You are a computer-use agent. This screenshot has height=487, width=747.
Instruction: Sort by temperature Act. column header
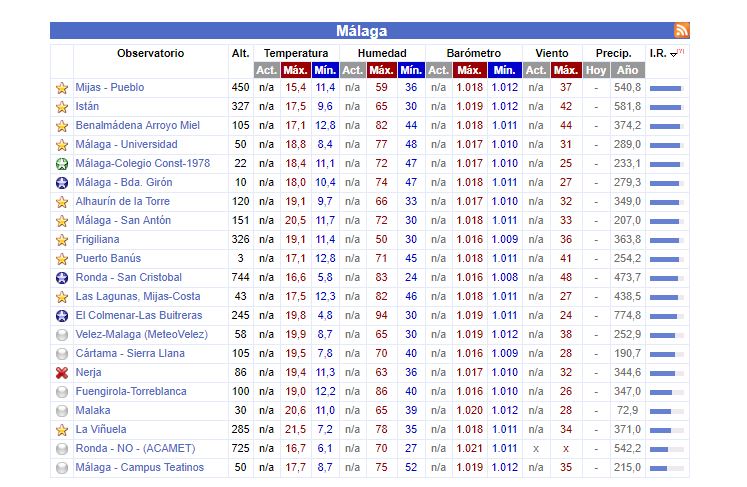tap(266, 70)
